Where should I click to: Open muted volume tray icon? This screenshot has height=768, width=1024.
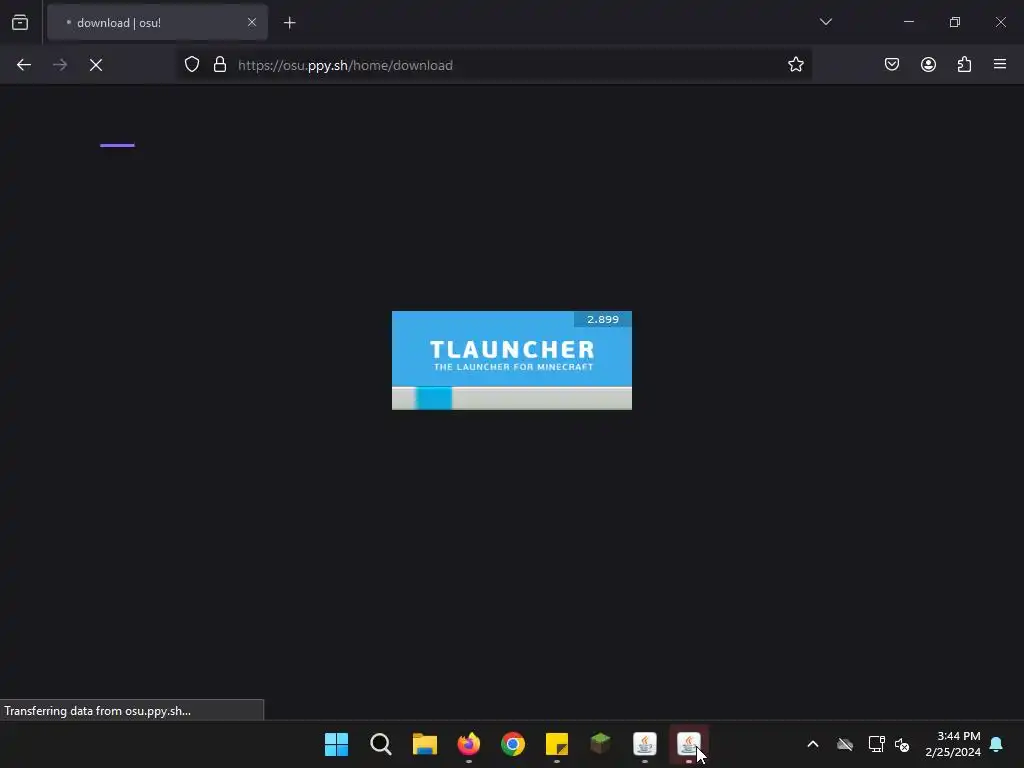pyautogui.click(x=902, y=744)
